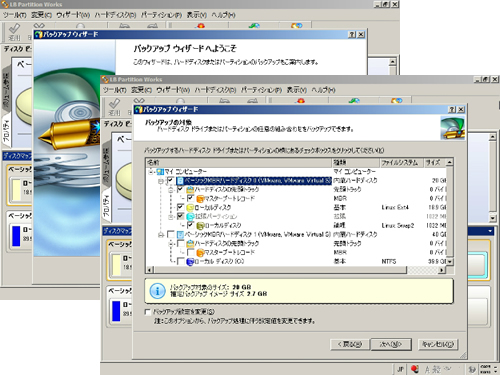Check disk 1 first-track checkbox
Viewport: 500px width, 375px height.
pos(180,244)
